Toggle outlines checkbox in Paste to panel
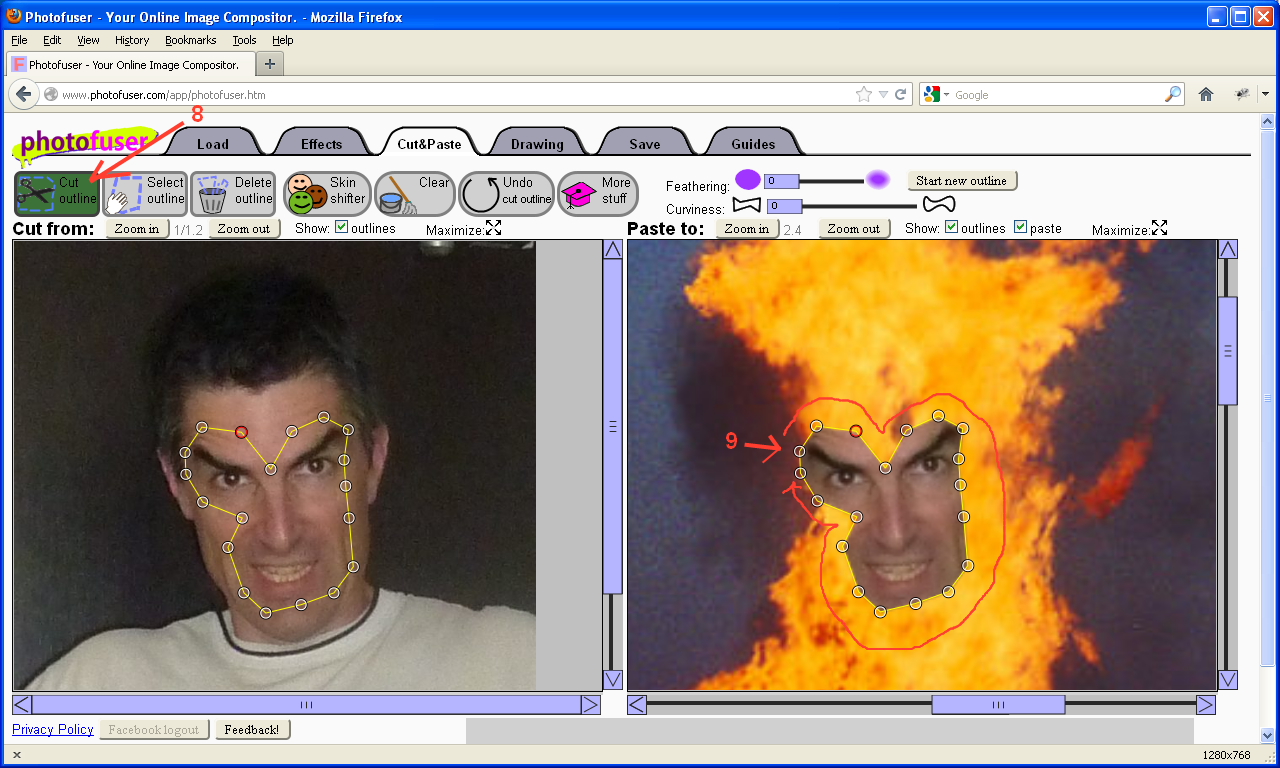Viewport: 1280px width, 768px height. point(951,227)
